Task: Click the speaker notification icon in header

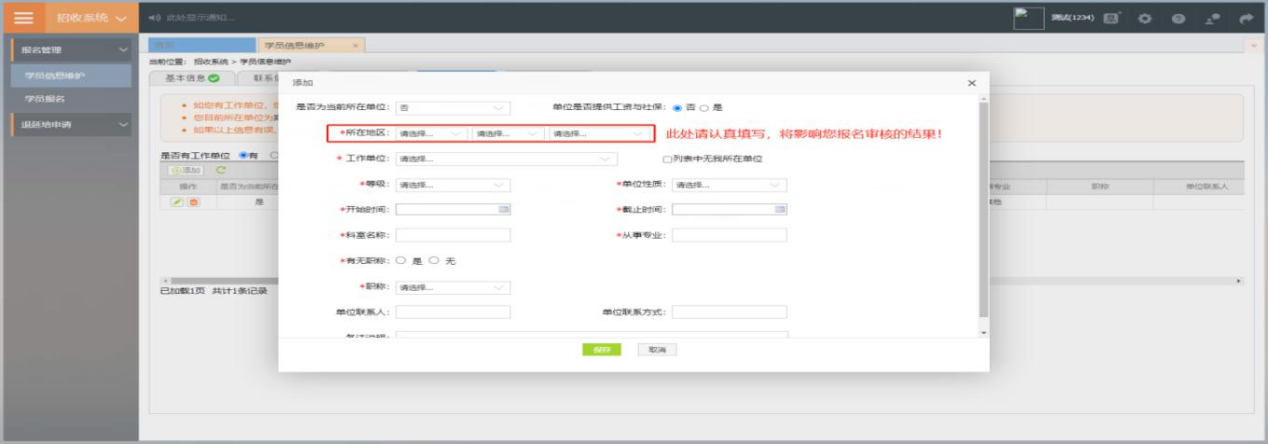Action: [153, 18]
